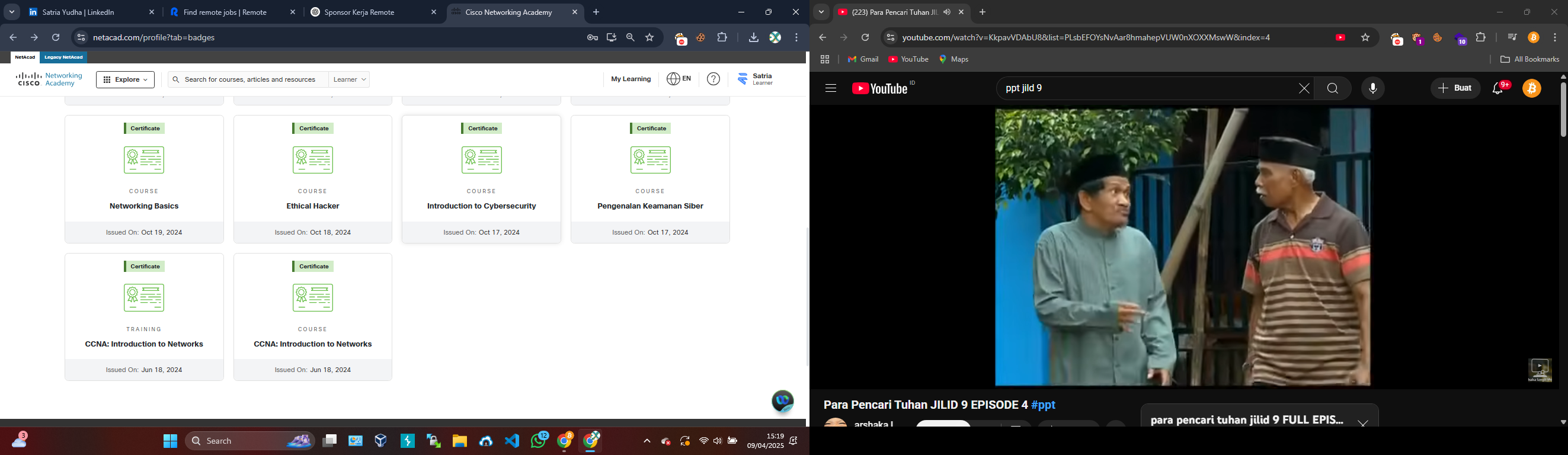
Task: Open media controls icon in YouTube browser toolbar
Action: point(1512,38)
